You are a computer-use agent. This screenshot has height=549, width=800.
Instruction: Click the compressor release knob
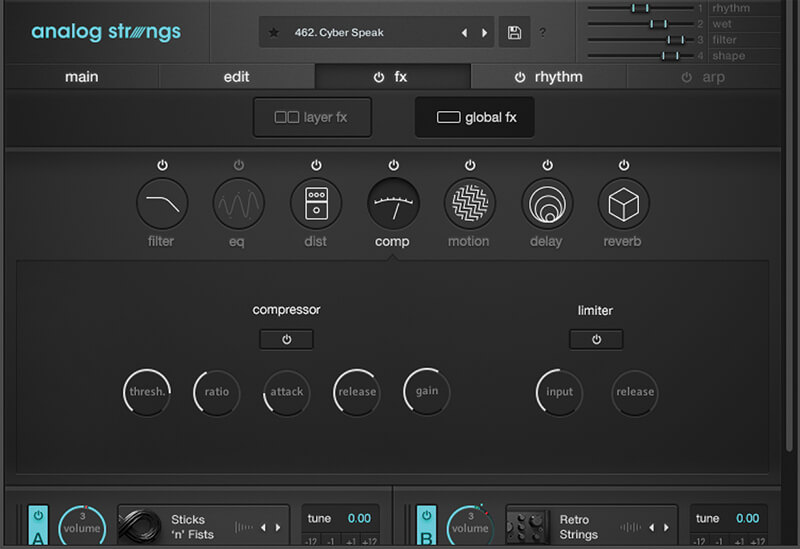(357, 392)
